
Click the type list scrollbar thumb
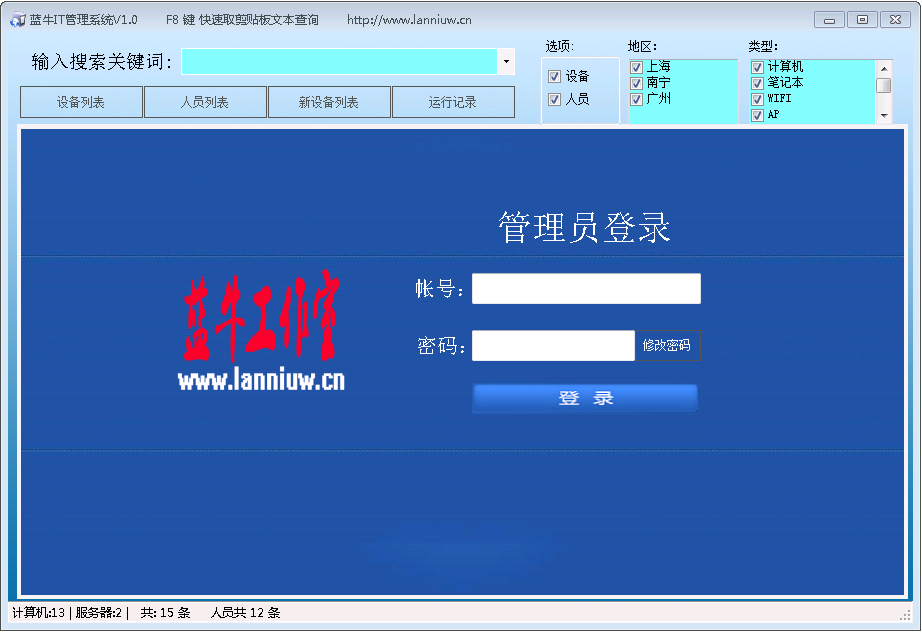884,85
